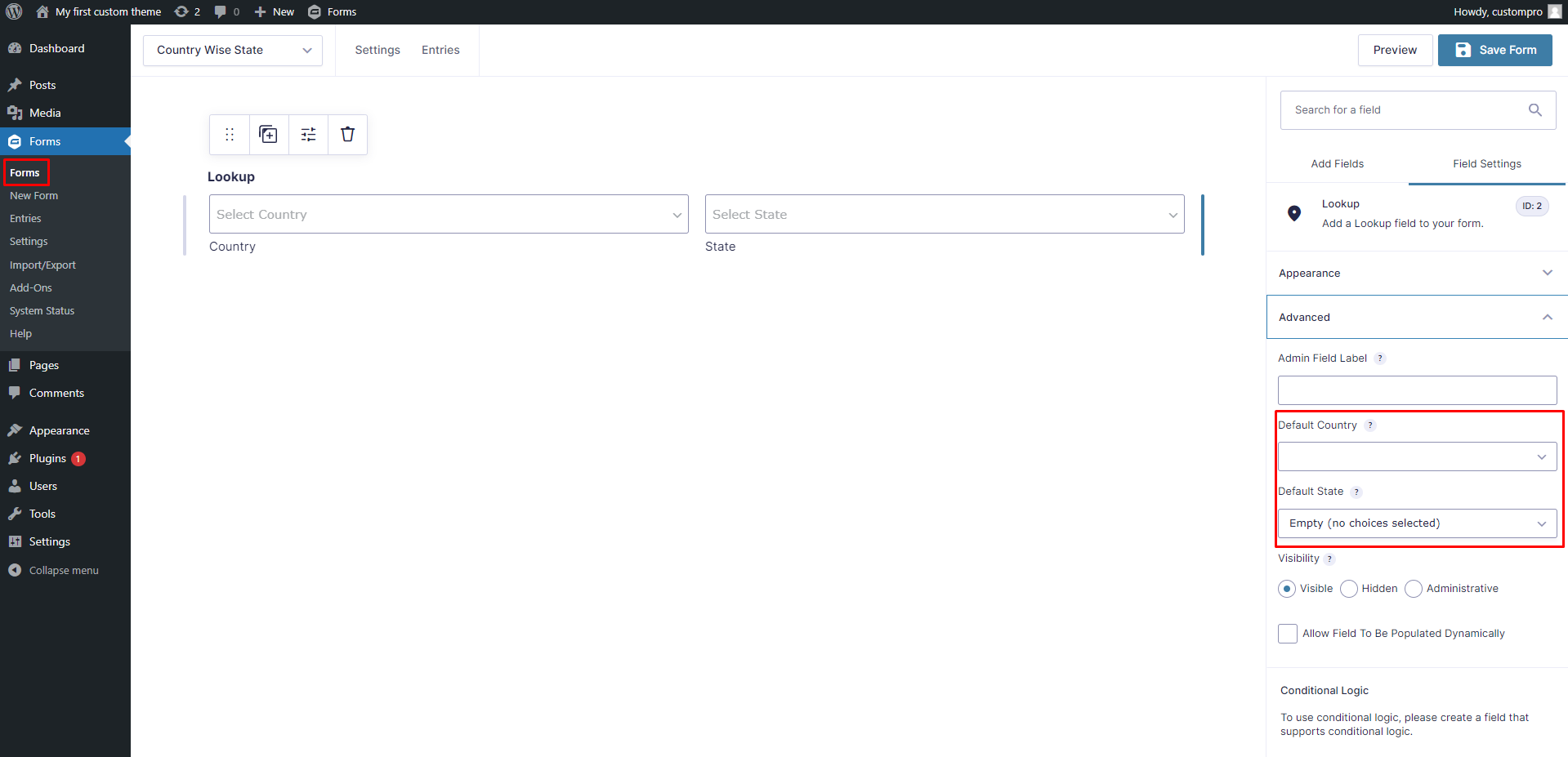Open Entries in top toolbar
The image size is (1568, 757).
[x=440, y=50]
